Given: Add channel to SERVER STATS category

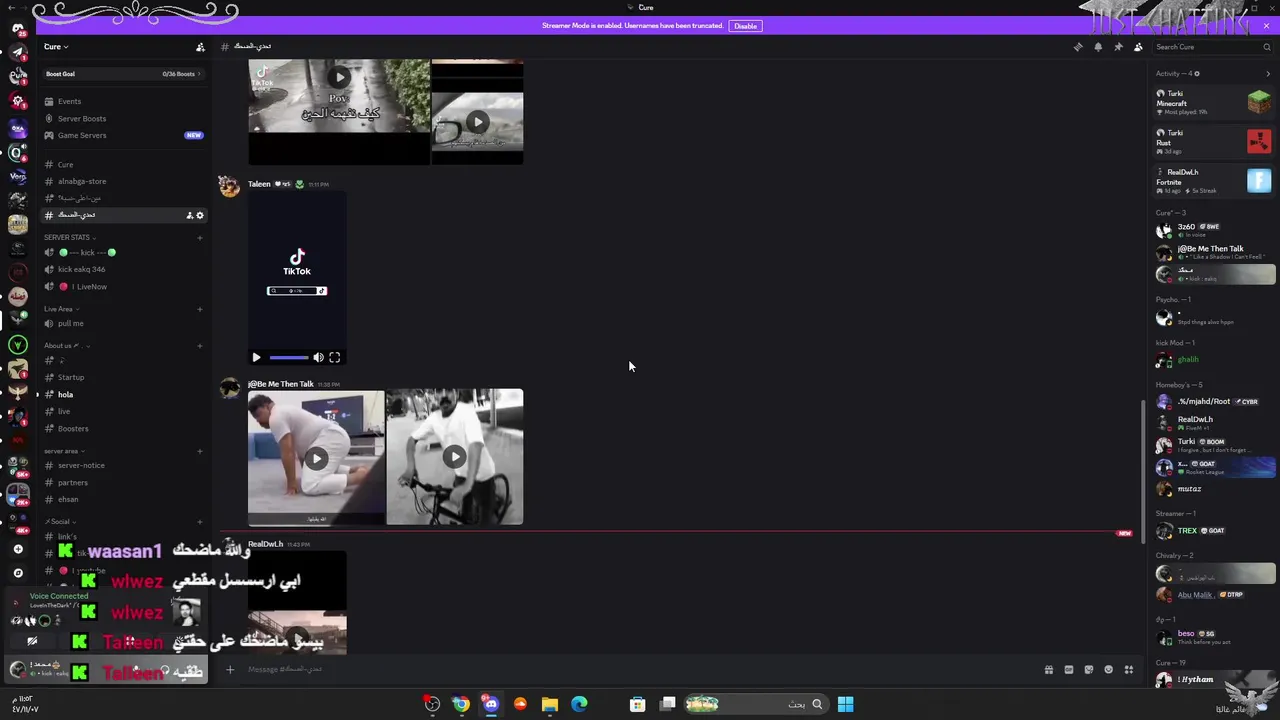Looking at the screenshot, I should [200, 237].
